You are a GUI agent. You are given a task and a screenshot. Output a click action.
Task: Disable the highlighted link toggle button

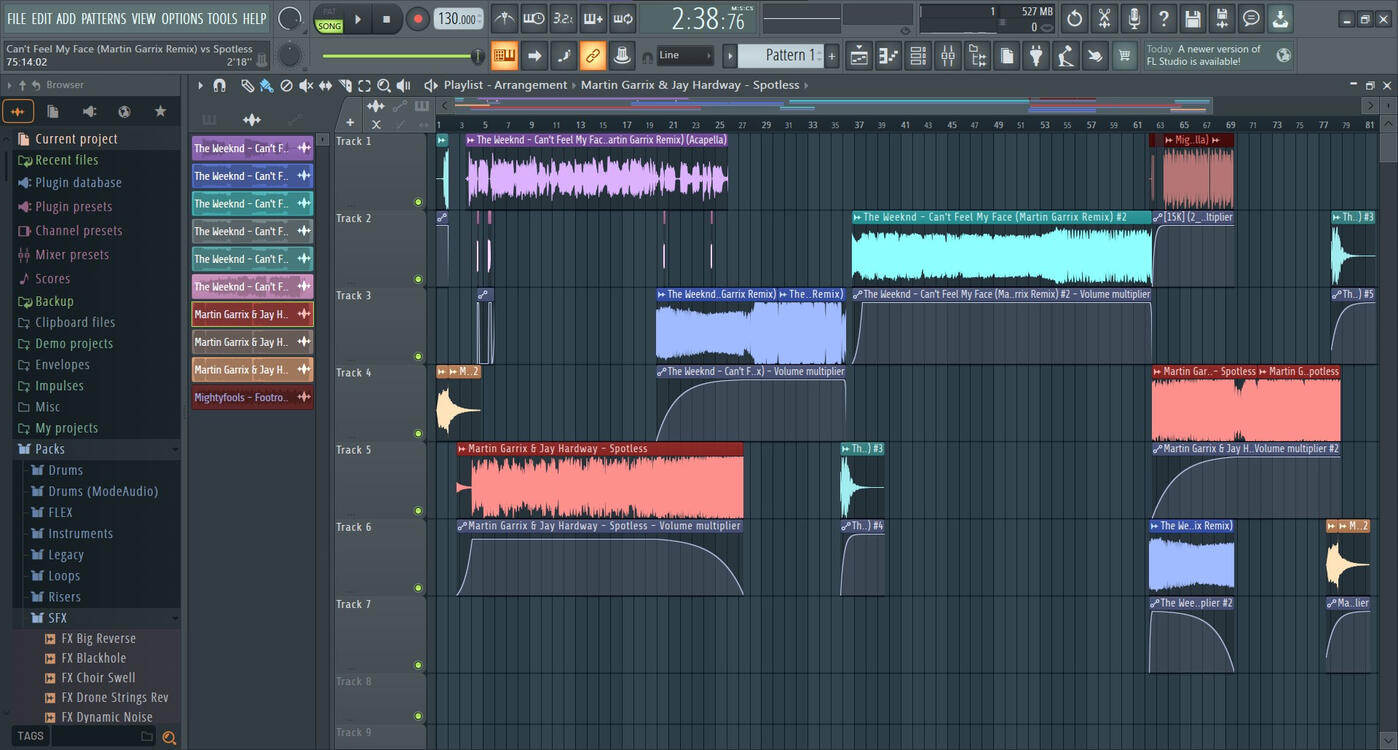(x=592, y=56)
